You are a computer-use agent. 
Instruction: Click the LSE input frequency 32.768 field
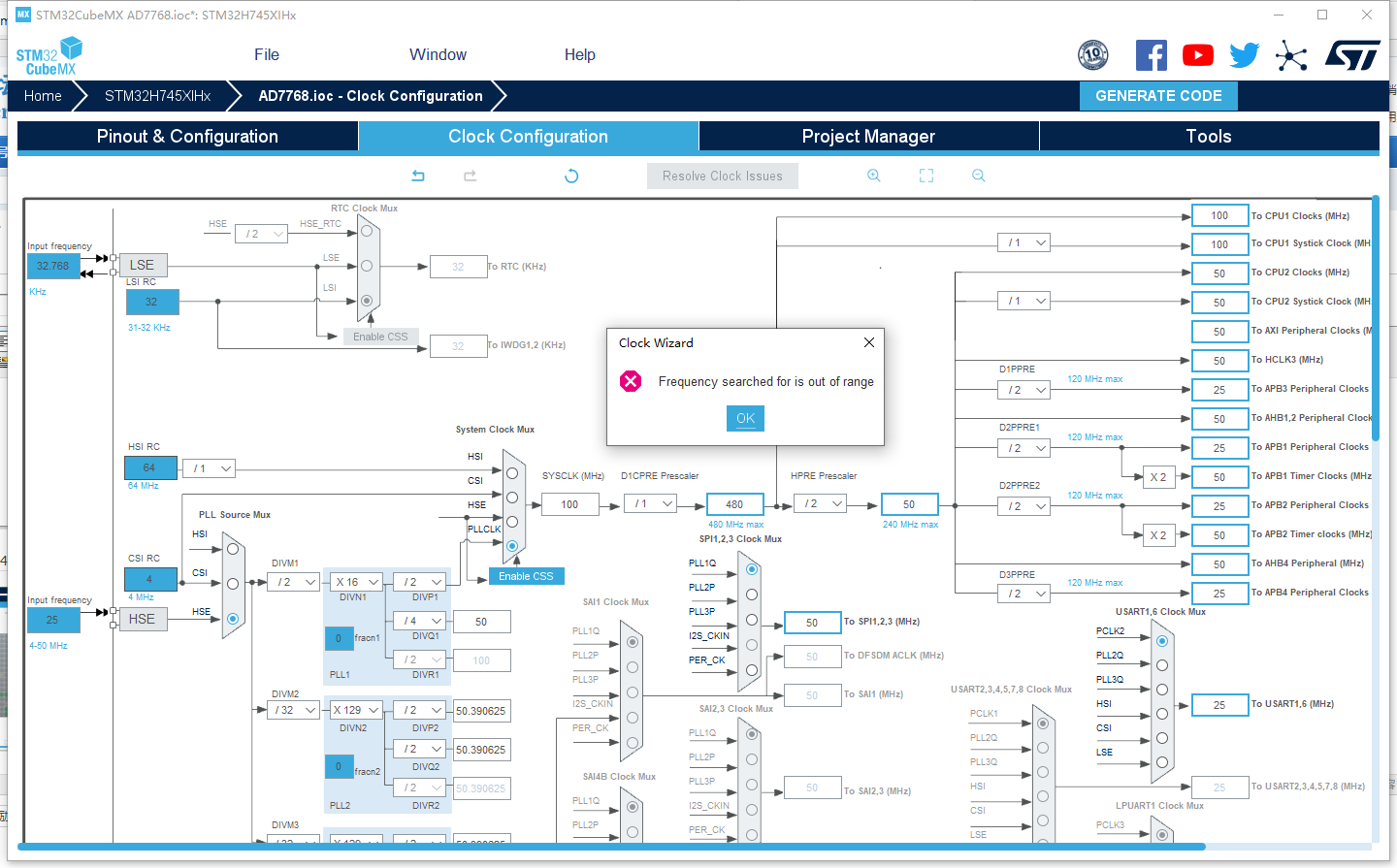(x=53, y=266)
